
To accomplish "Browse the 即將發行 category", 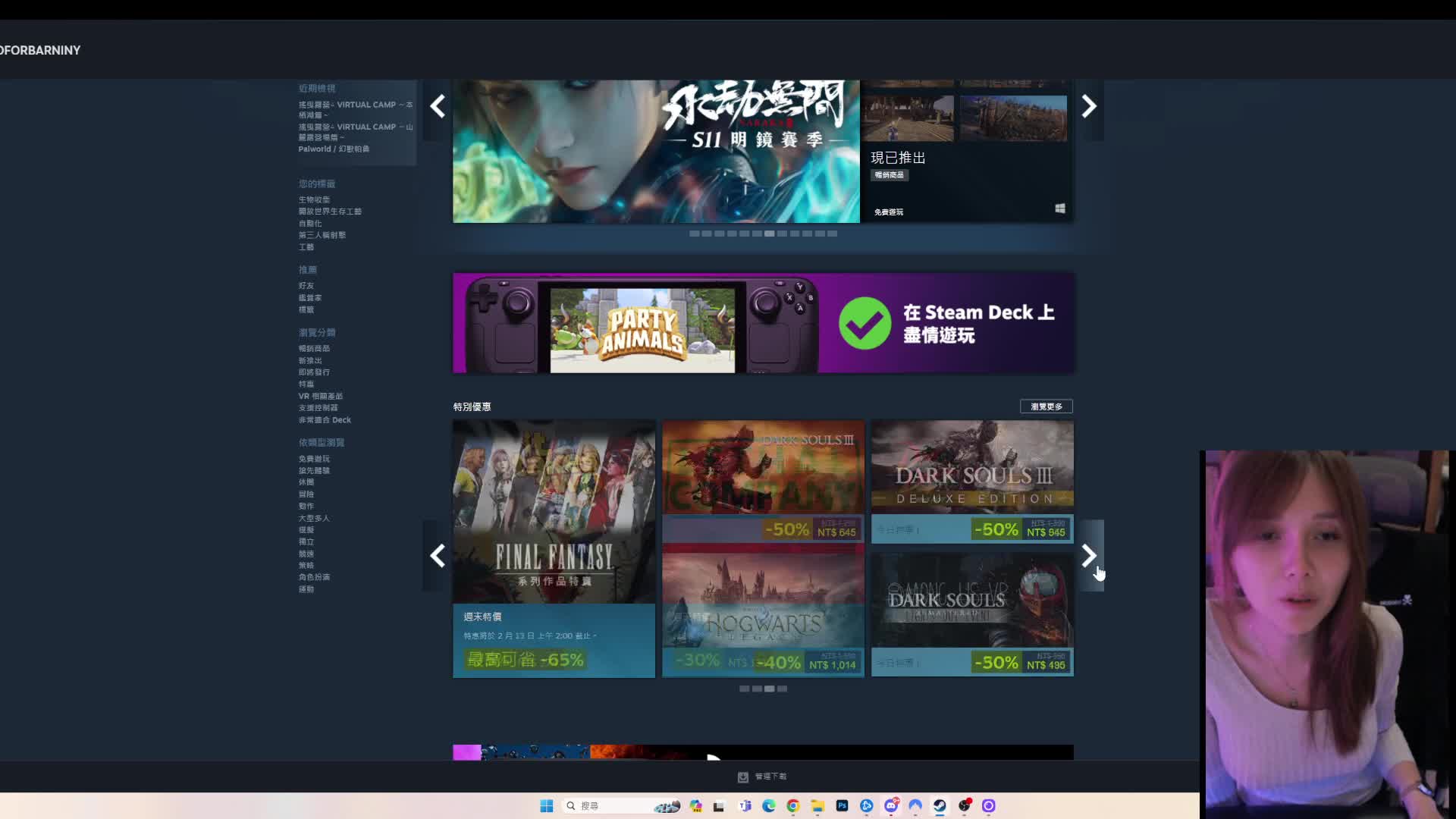I will pyautogui.click(x=314, y=372).
